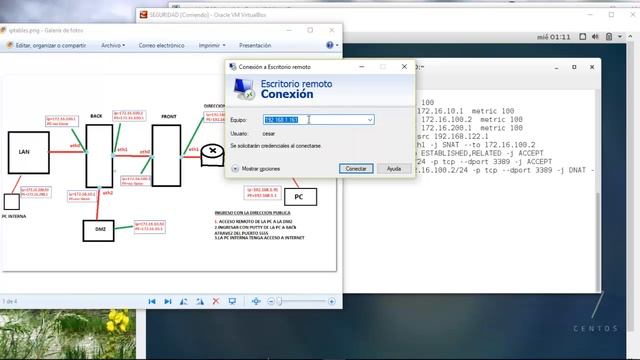Screen dimensions: 640x360
Task: Rotate photo clockwise in gallery
Action: (200, 301)
